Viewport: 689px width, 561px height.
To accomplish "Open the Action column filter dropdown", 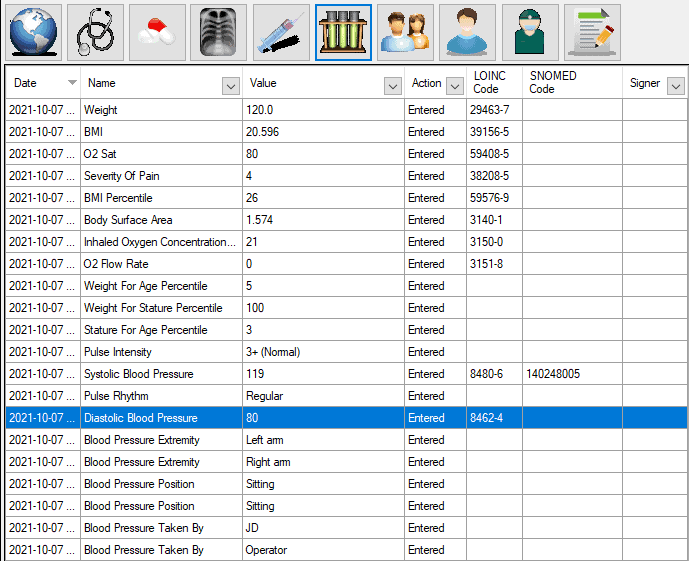I will click(455, 86).
